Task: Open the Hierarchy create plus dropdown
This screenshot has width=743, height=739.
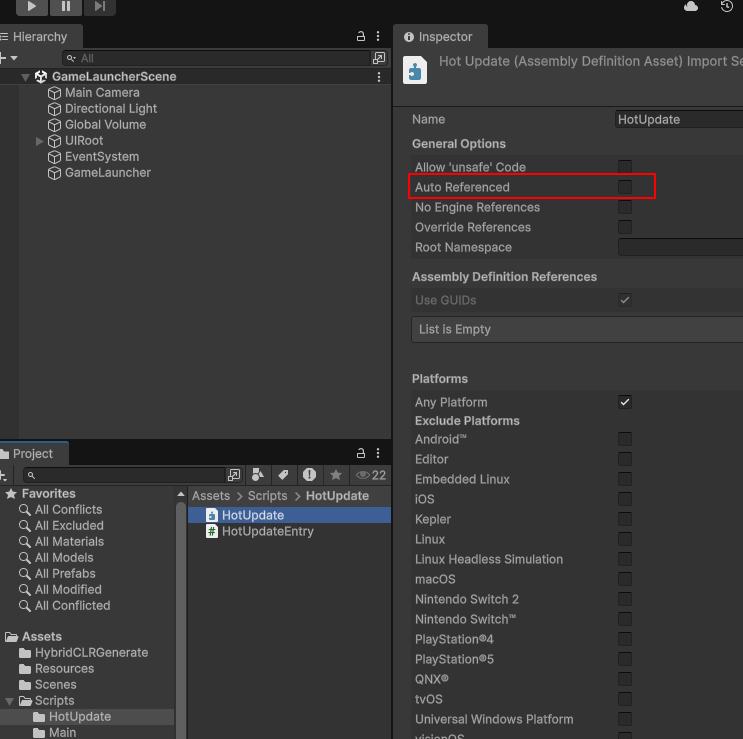Action: pos(9,58)
